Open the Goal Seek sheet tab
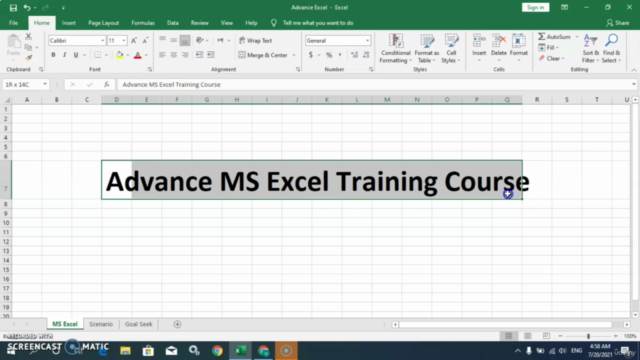The width and height of the screenshot is (640, 360). (x=138, y=324)
